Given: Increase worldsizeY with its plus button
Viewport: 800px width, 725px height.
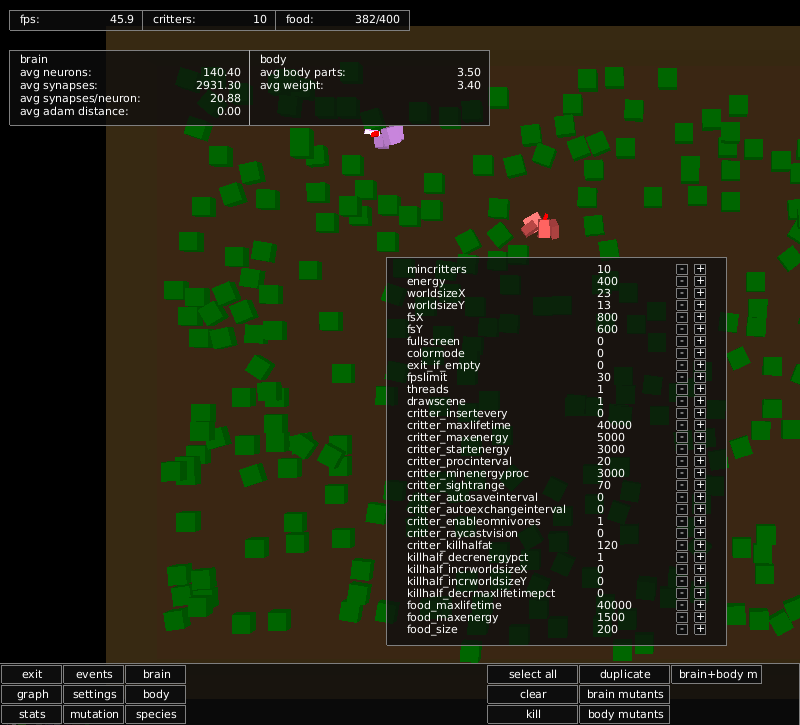Looking at the screenshot, I should coord(700,305).
